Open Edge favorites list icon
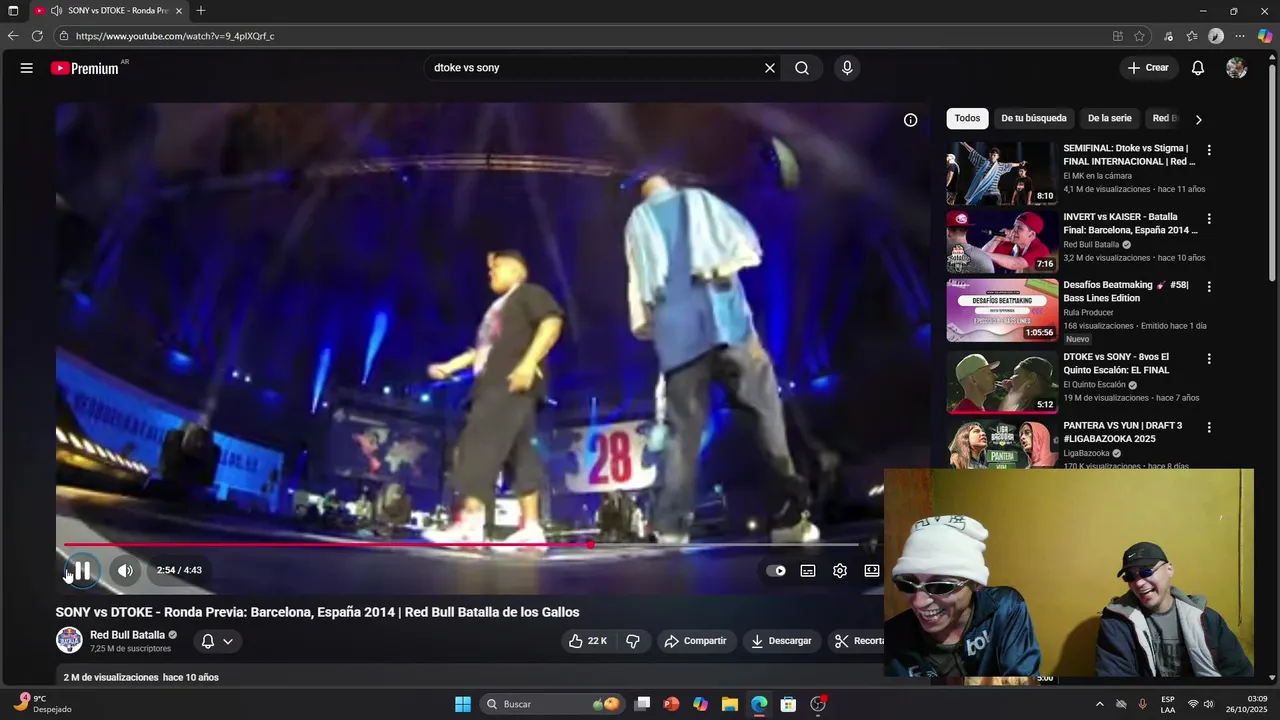 tap(1192, 36)
